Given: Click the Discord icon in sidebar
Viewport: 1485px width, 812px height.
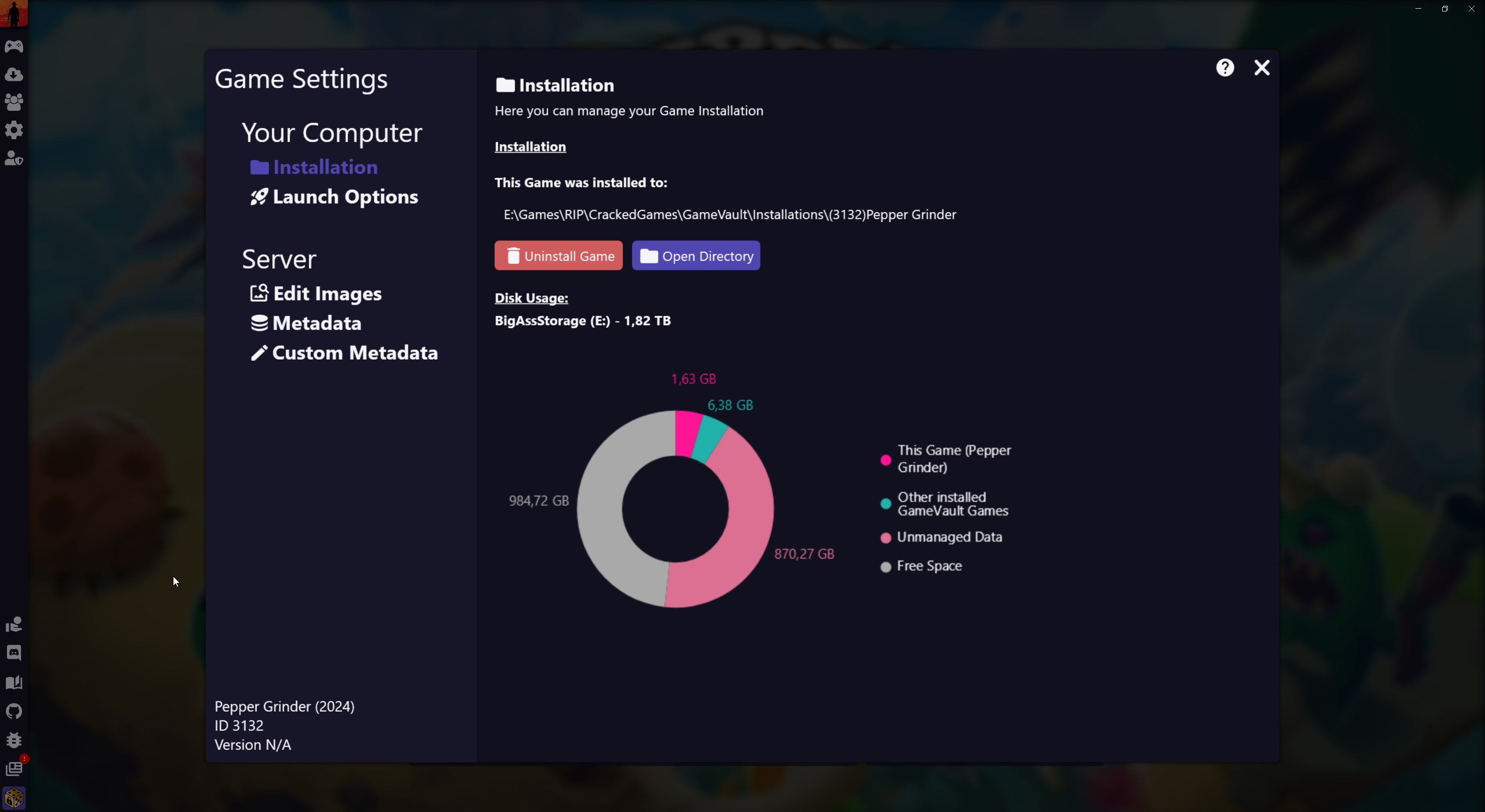Looking at the screenshot, I should pos(14,653).
